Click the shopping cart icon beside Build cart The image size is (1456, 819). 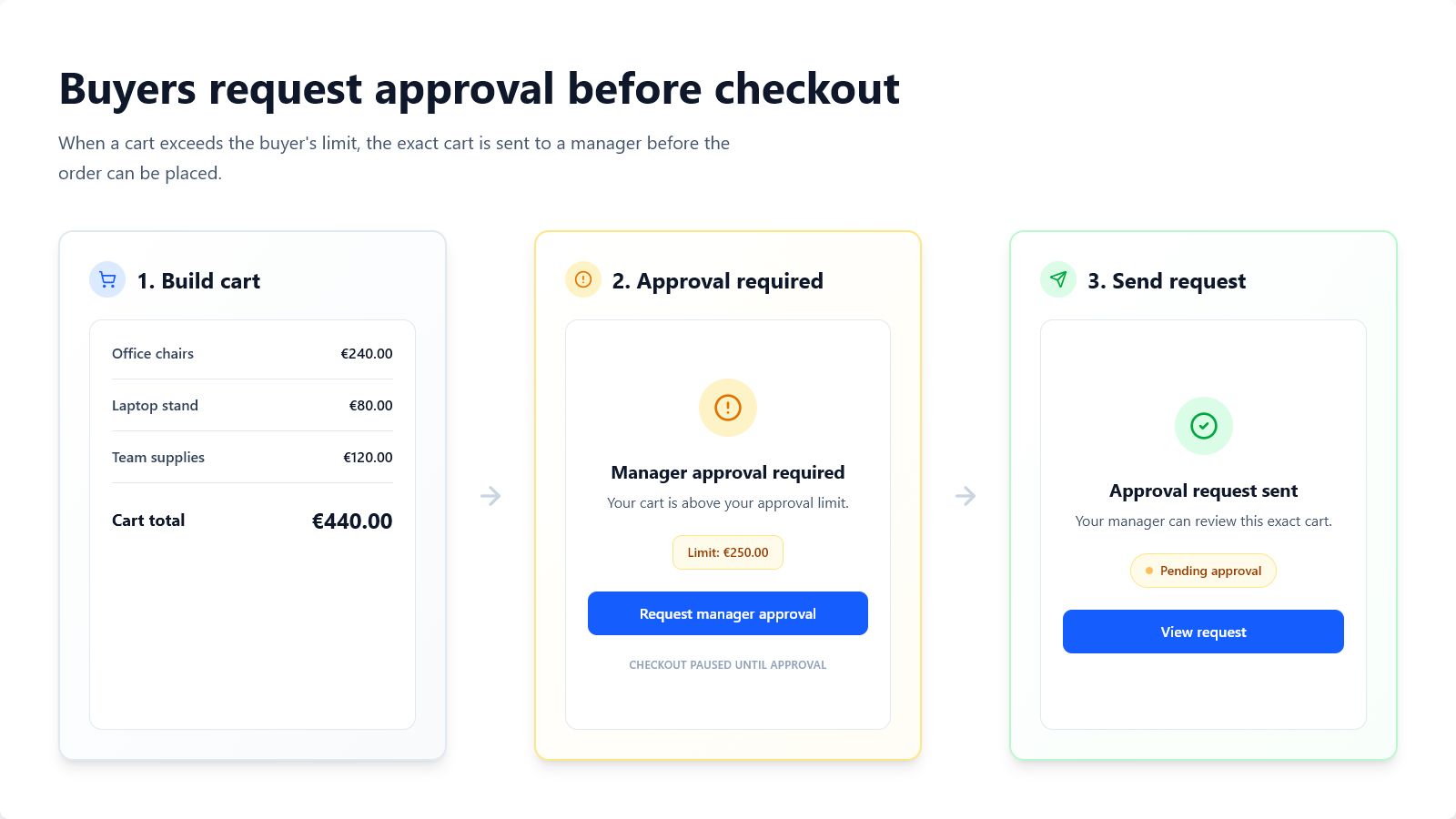[107, 280]
